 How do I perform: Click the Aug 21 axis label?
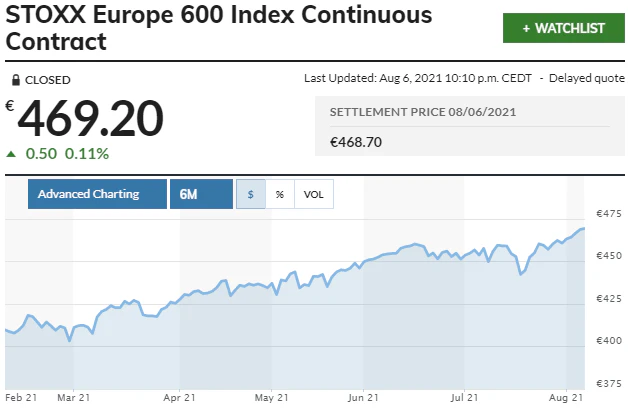[566, 399]
